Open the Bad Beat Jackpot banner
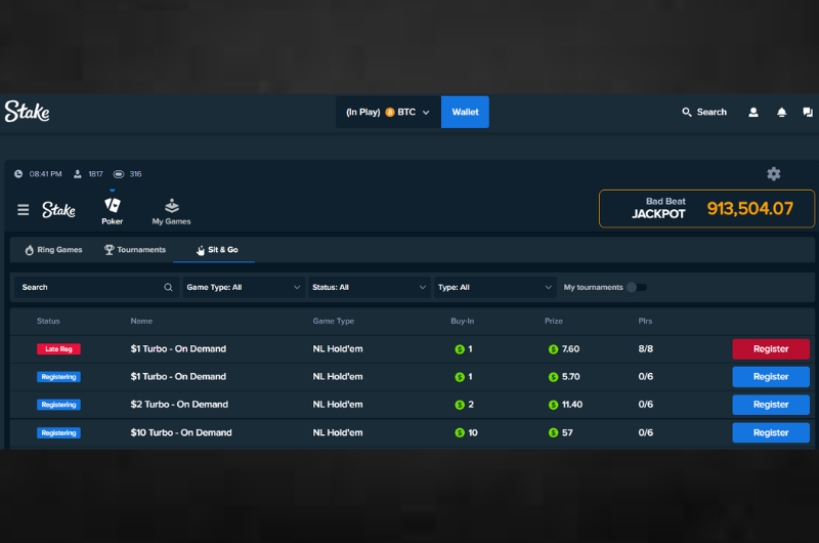The image size is (819, 543). pyautogui.click(x=707, y=209)
